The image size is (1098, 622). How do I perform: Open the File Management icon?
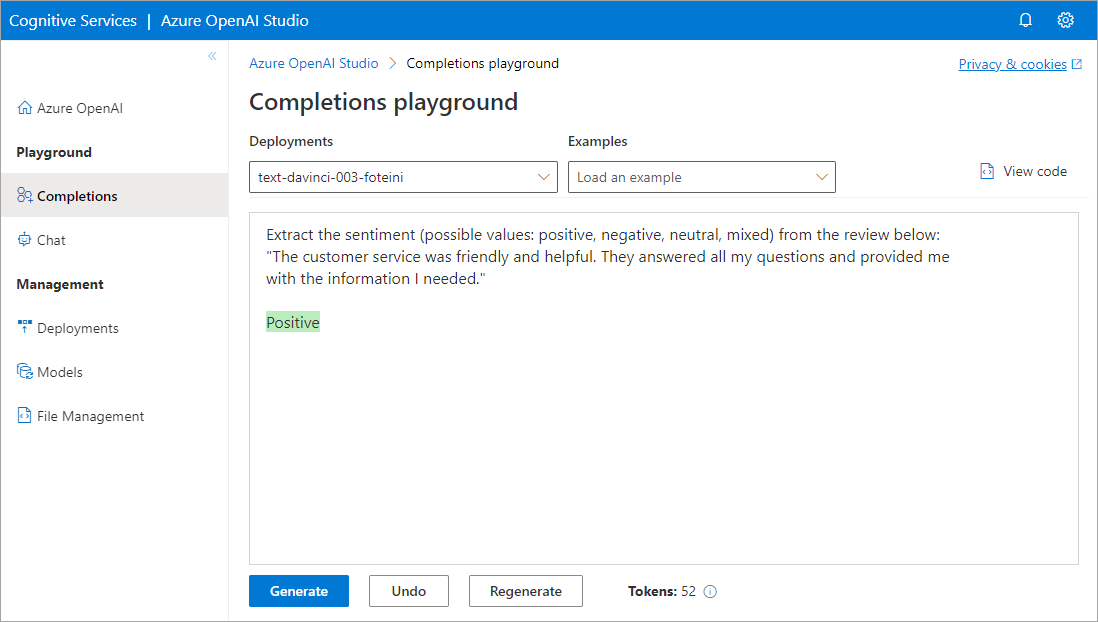click(23, 415)
